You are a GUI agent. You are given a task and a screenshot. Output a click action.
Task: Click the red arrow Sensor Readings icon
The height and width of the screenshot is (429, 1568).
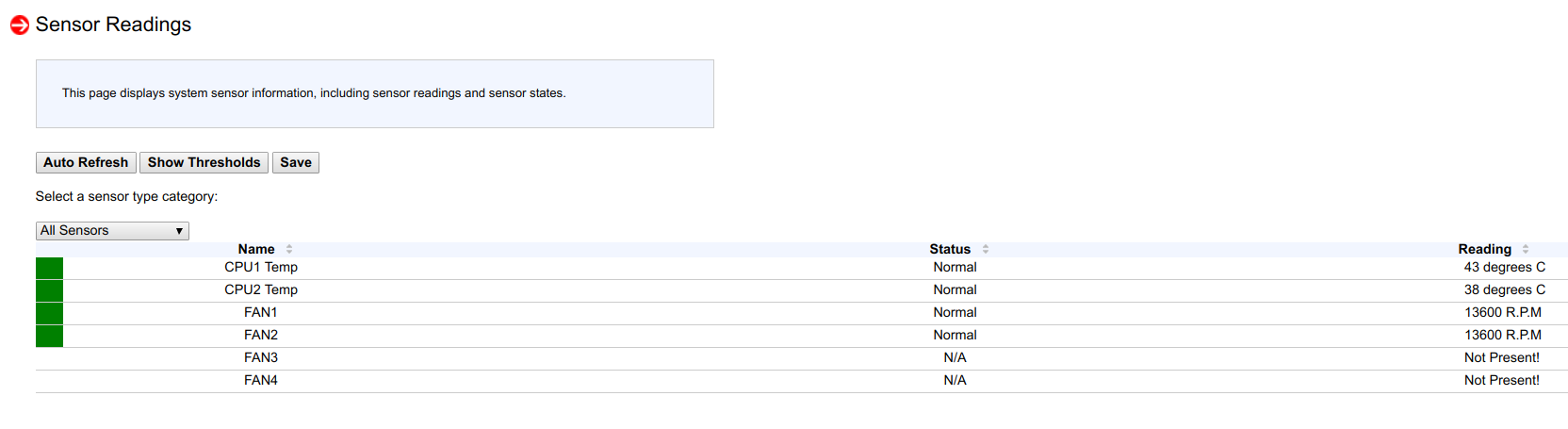point(20,25)
